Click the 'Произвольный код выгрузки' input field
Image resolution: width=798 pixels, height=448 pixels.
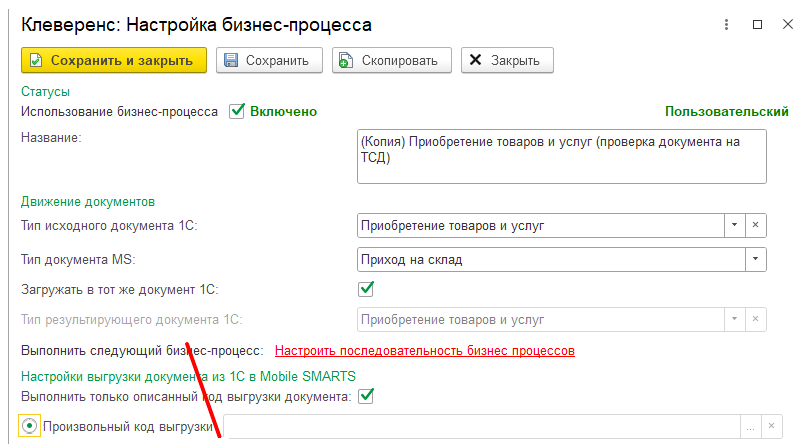pos(481,426)
